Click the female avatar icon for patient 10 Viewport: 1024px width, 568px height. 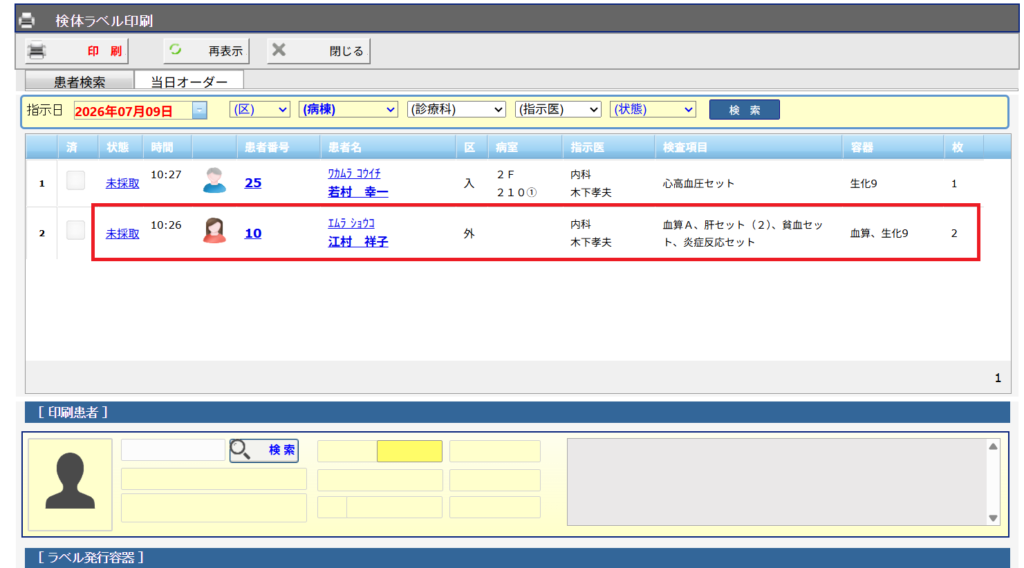(214, 230)
